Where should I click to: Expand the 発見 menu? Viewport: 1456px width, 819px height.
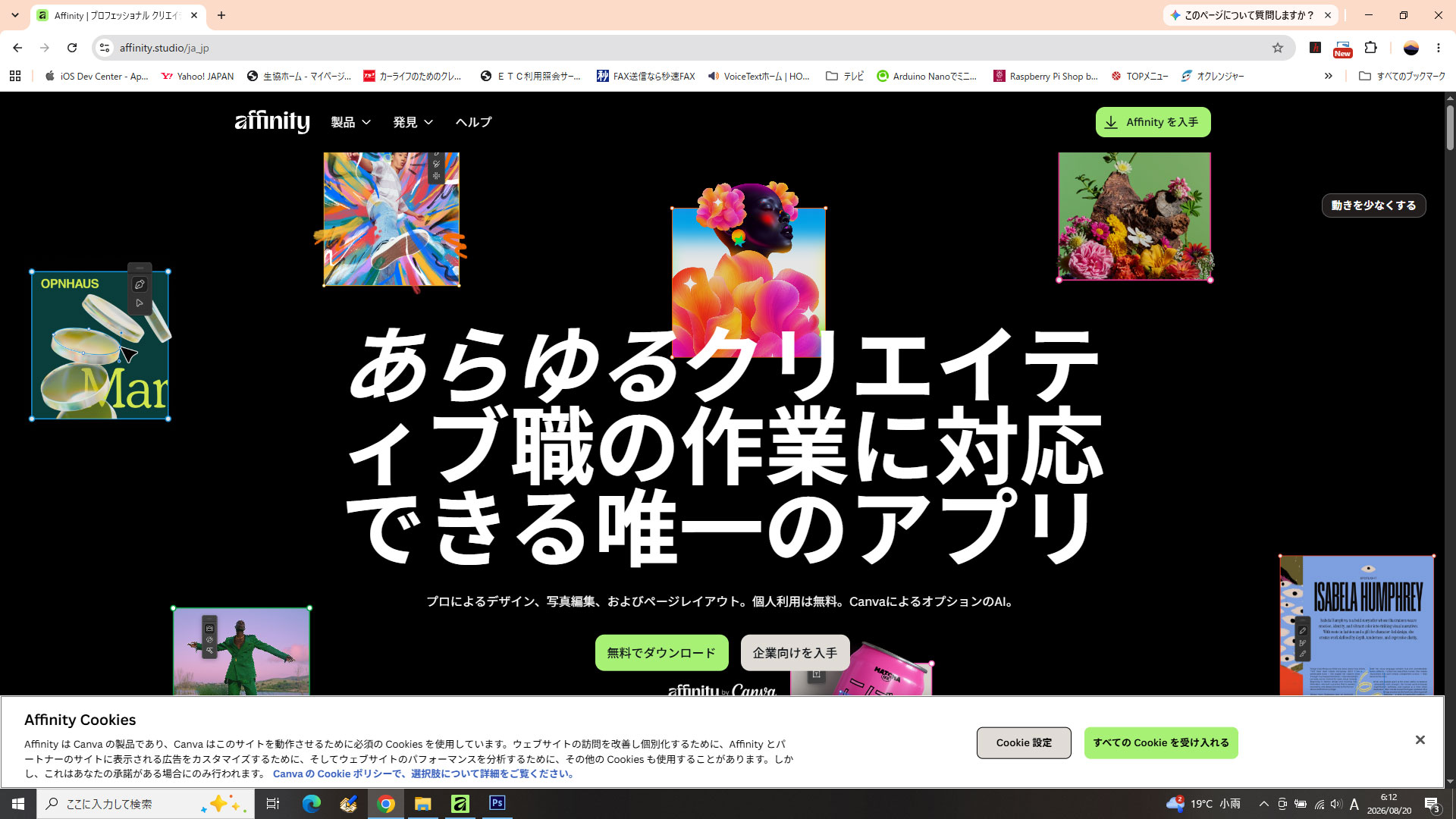coord(413,122)
